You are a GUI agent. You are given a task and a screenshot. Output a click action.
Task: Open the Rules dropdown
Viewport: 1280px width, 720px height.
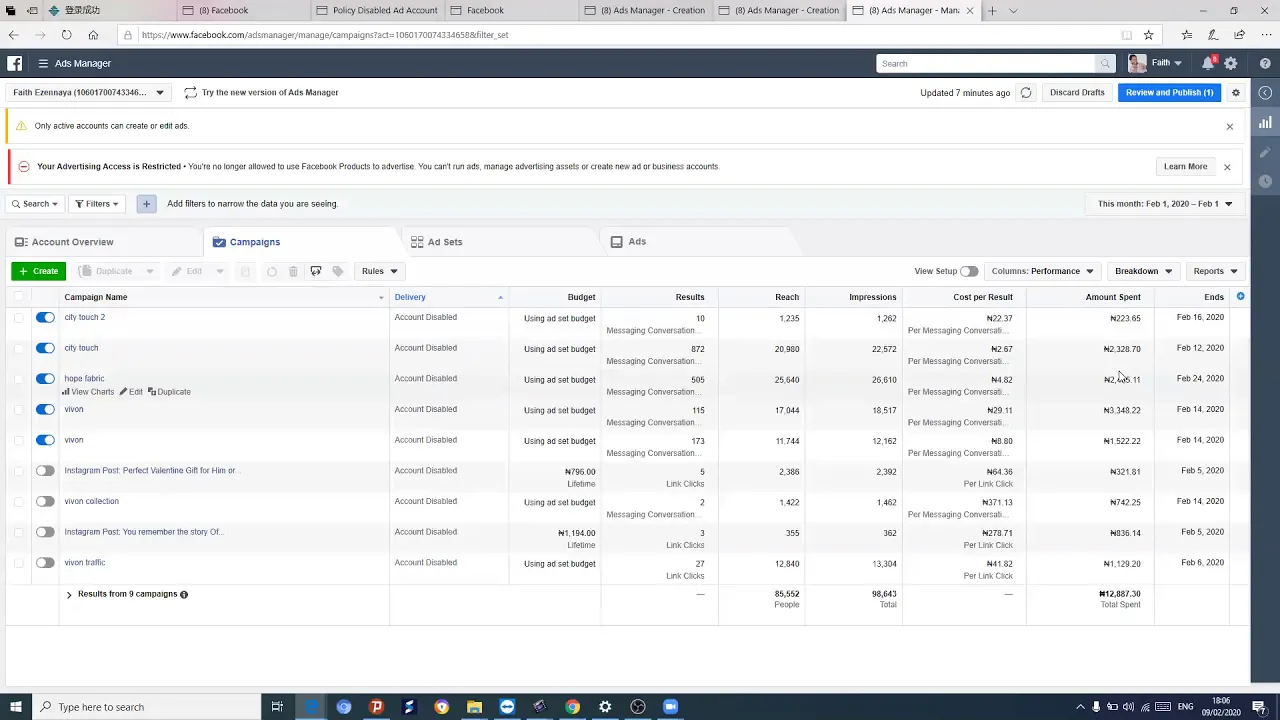click(379, 271)
